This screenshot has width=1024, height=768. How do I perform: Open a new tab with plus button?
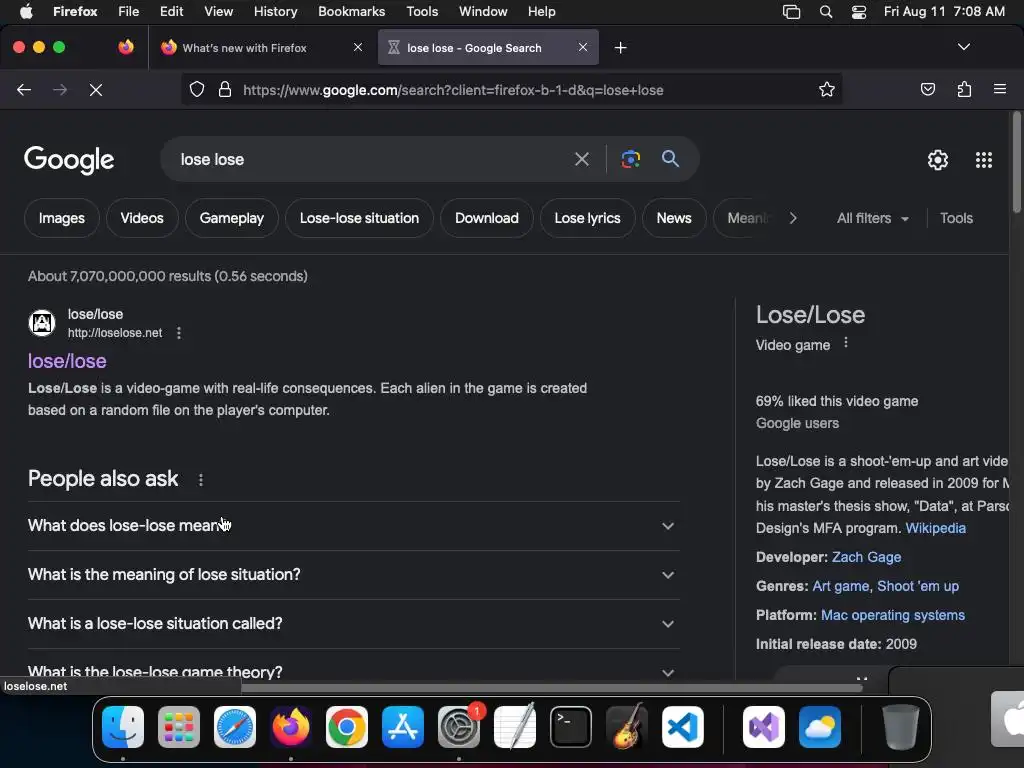pyautogui.click(x=620, y=48)
